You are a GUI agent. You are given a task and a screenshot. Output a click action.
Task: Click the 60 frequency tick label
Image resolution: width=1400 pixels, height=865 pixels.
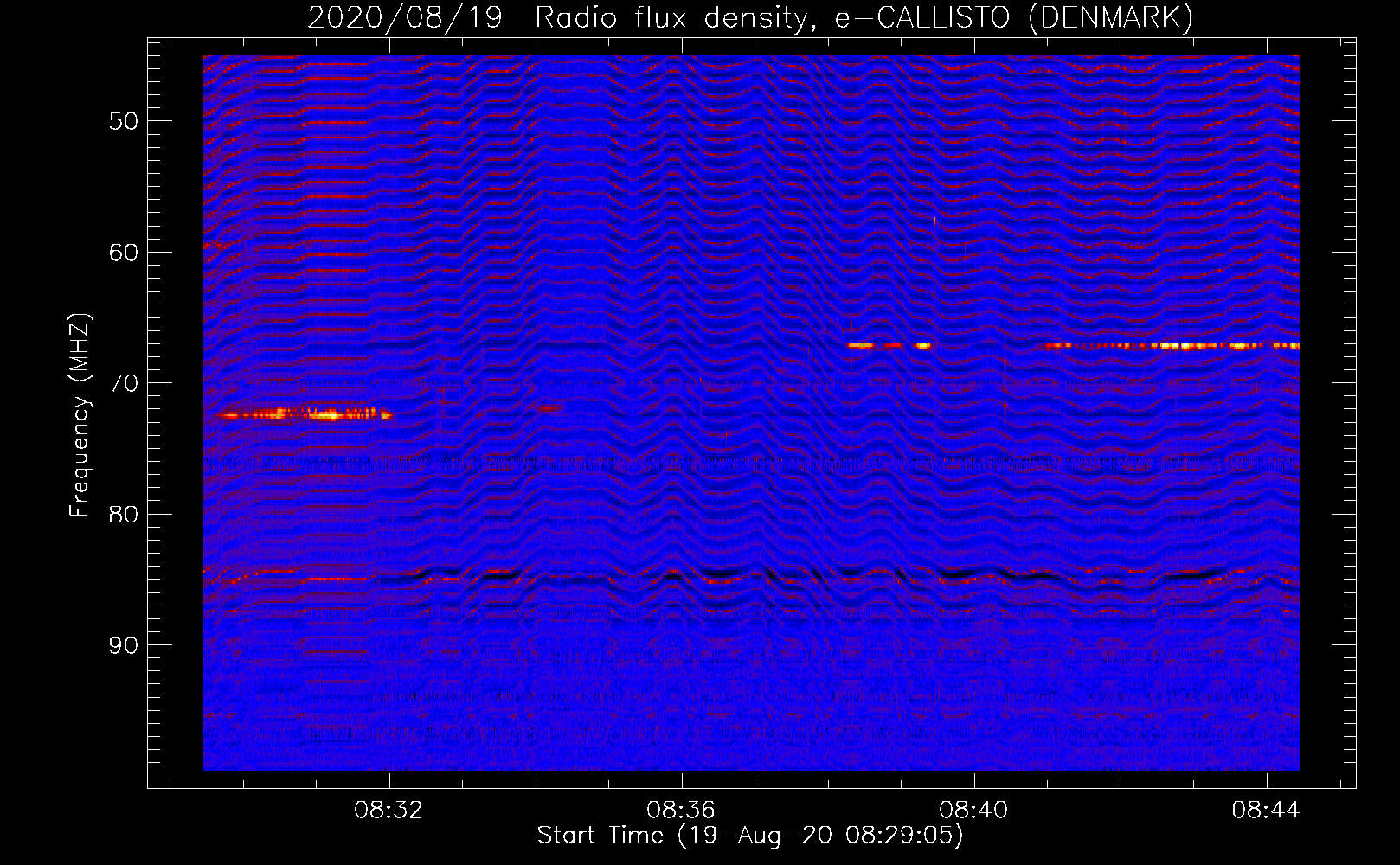[124, 253]
